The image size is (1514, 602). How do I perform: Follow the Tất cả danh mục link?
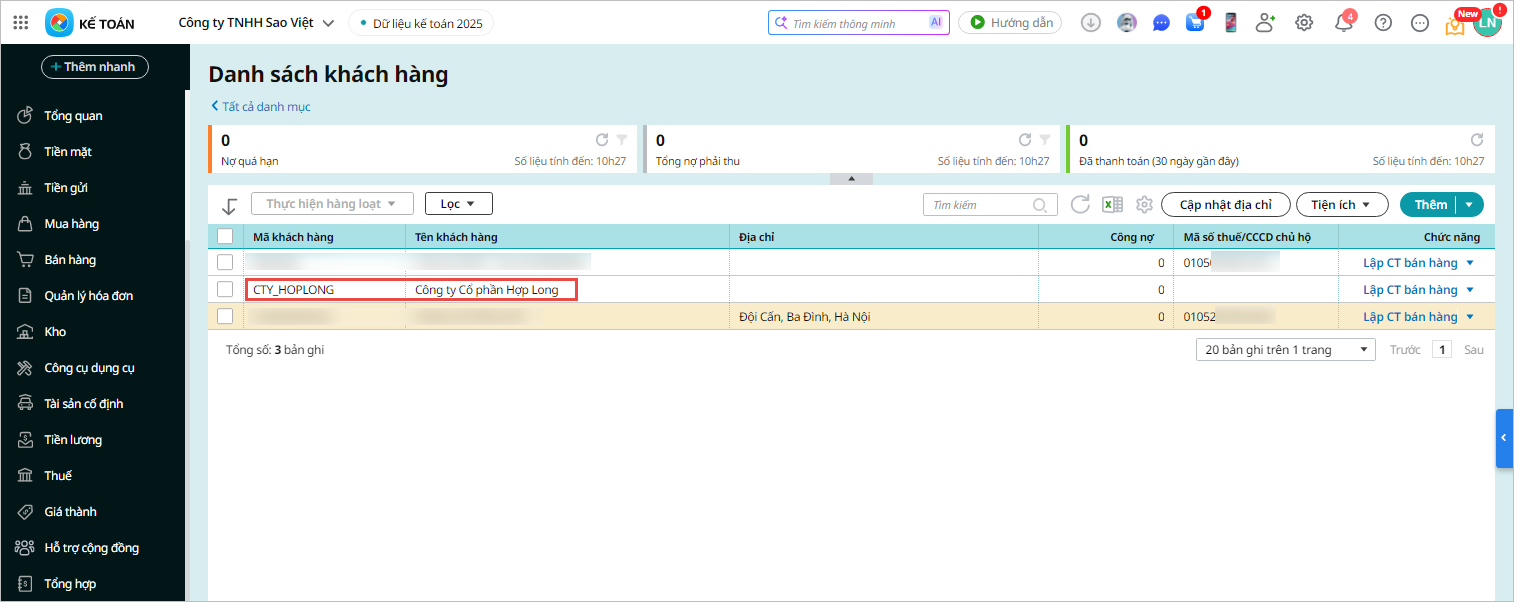tap(261, 106)
